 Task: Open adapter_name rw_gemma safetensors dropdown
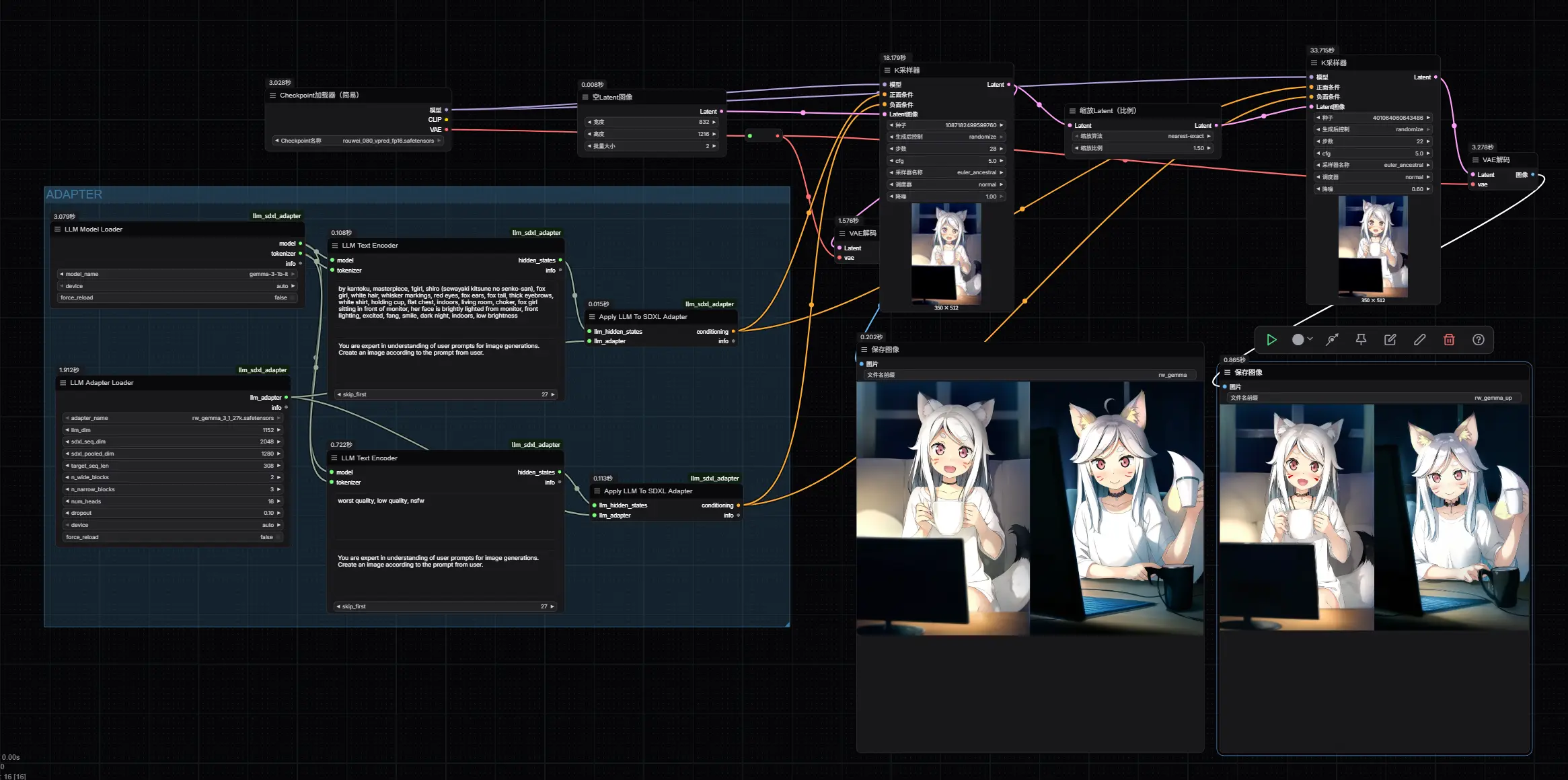[x=172, y=418]
